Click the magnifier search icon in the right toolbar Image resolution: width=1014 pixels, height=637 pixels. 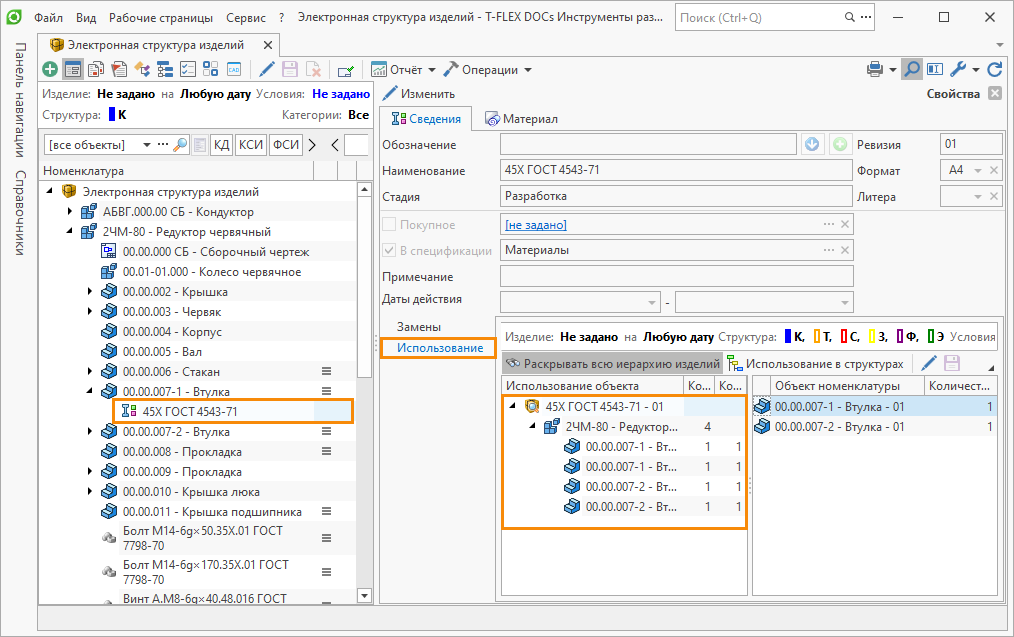[x=911, y=69]
